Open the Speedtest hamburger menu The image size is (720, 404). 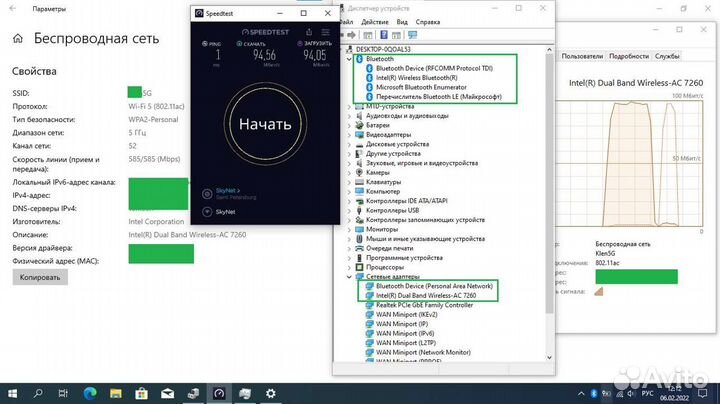(326, 32)
